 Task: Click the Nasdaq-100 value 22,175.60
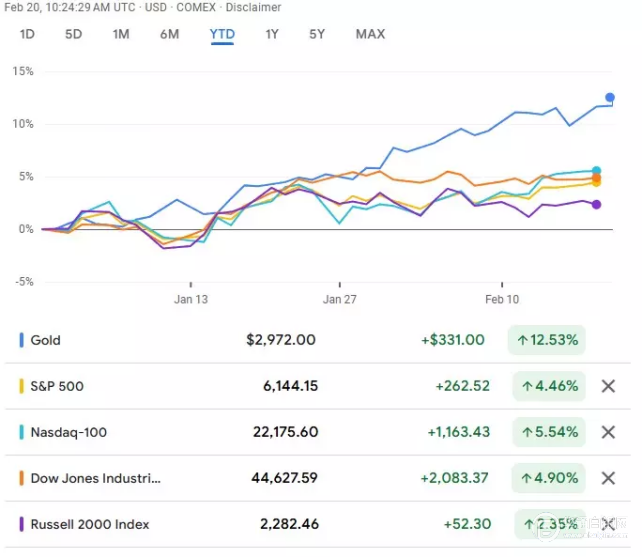click(285, 432)
